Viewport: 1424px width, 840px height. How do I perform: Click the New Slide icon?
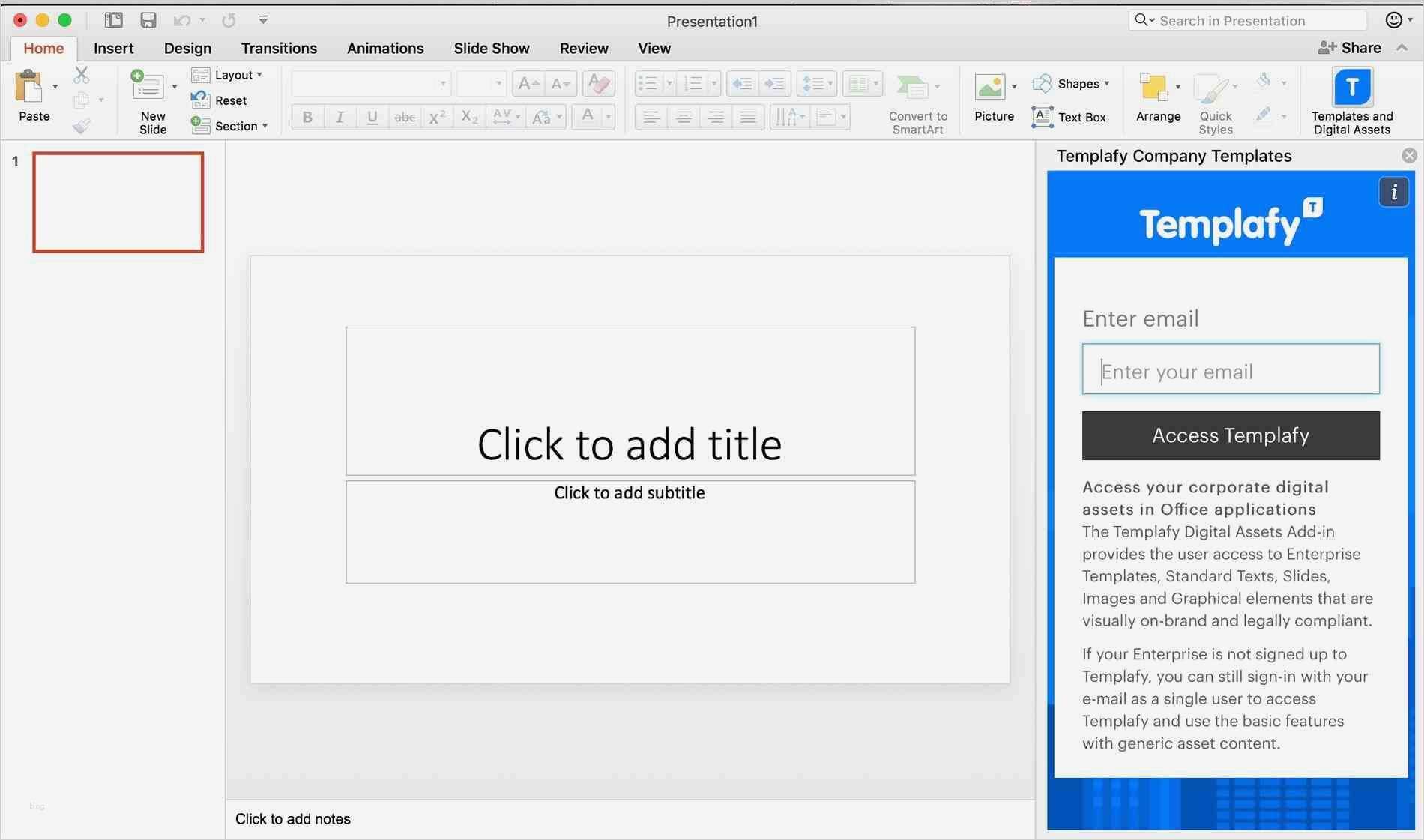(147, 87)
